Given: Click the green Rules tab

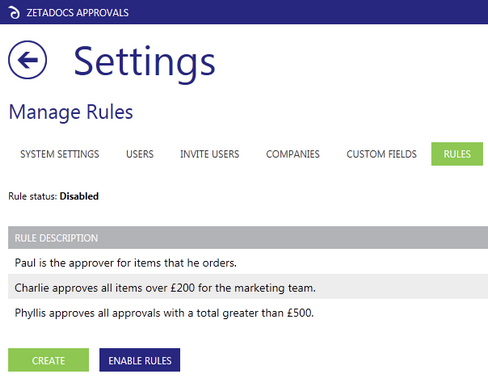Looking at the screenshot, I should pyautogui.click(x=457, y=154).
